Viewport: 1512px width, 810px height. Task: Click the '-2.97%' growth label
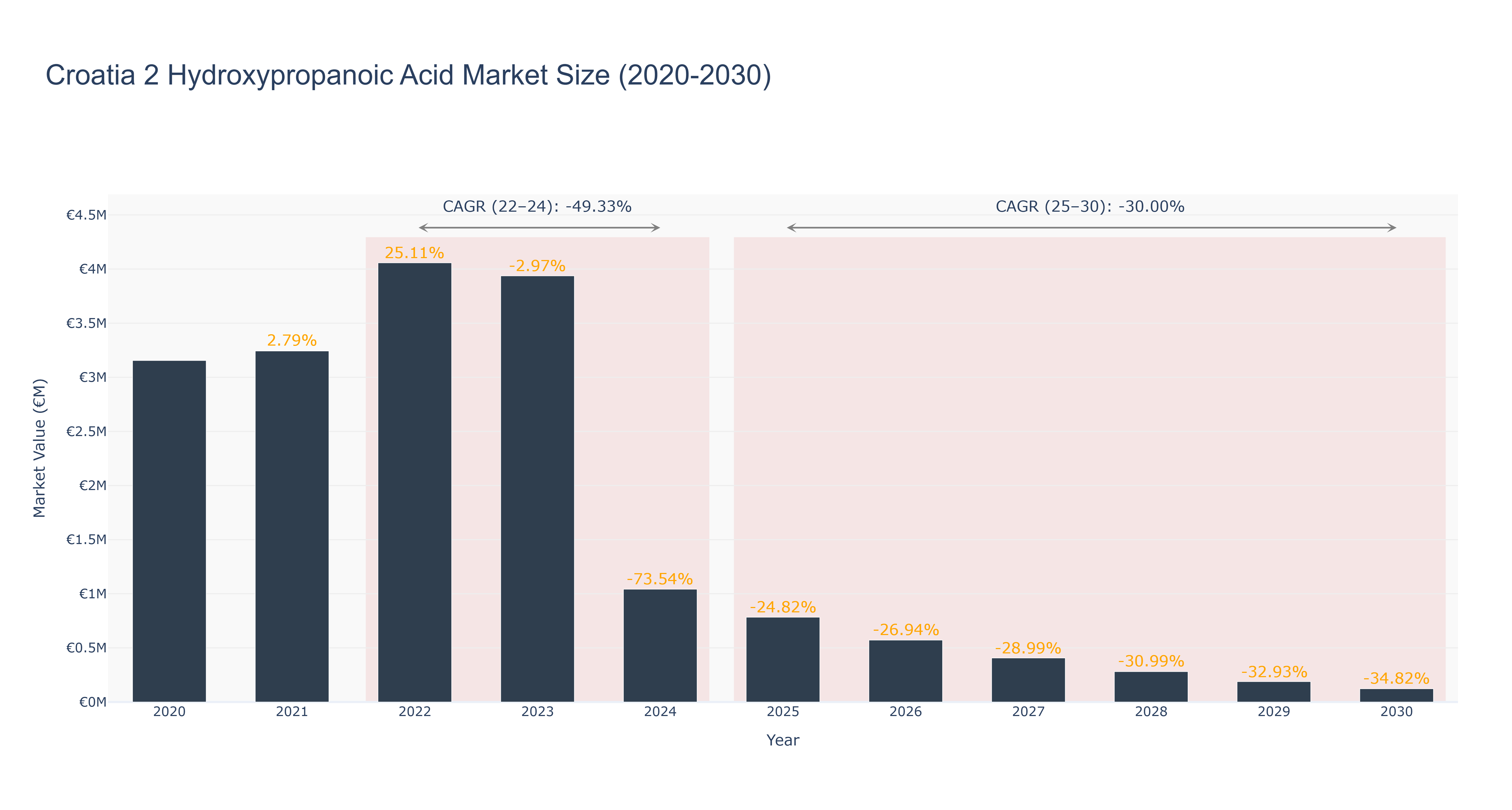pyautogui.click(x=537, y=266)
